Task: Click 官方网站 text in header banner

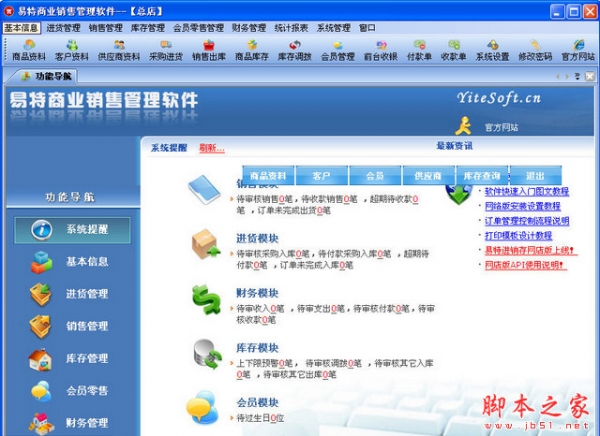Action: 501,127
